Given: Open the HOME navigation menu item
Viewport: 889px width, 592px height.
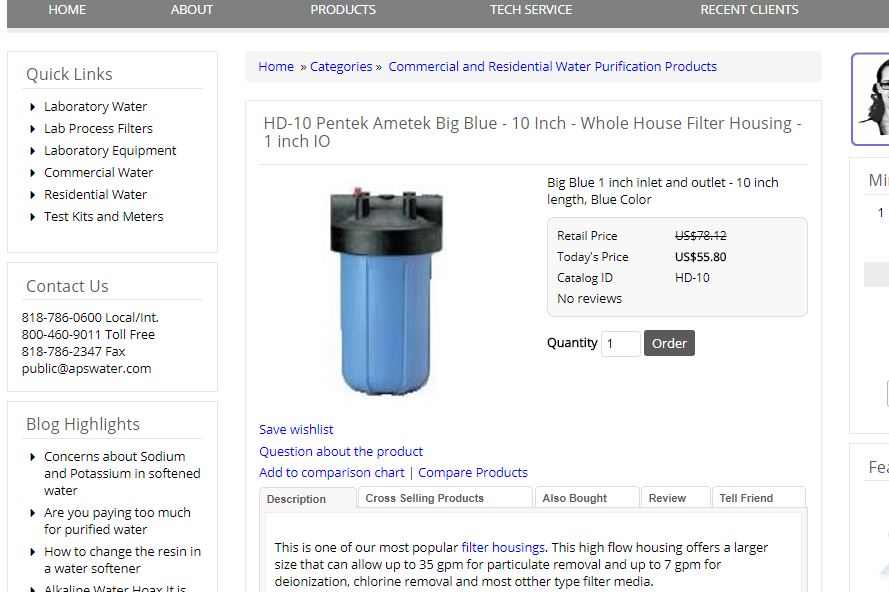Looking at the screenshot, I should [67, 10].
